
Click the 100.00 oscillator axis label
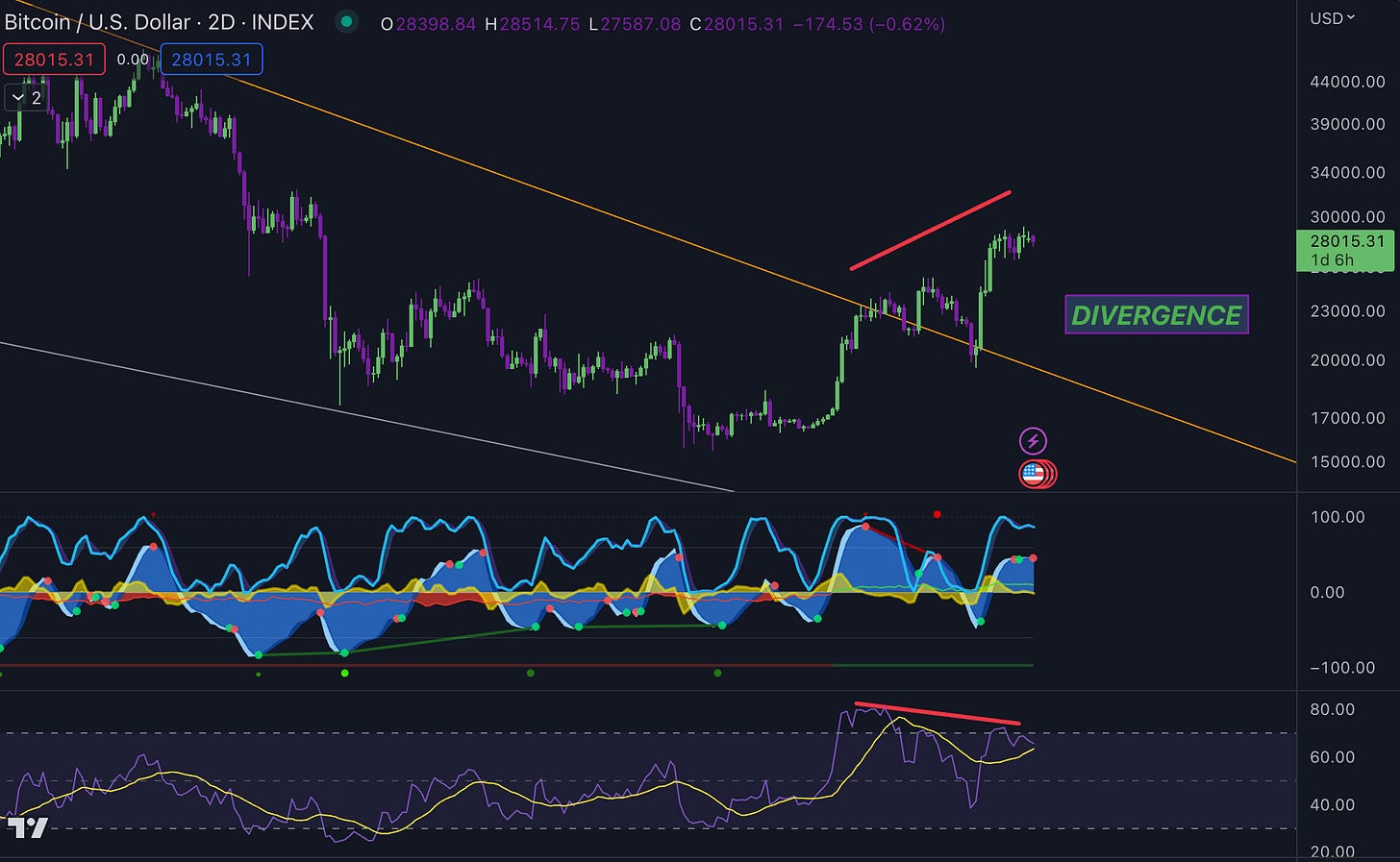(x=1337, y=517)
